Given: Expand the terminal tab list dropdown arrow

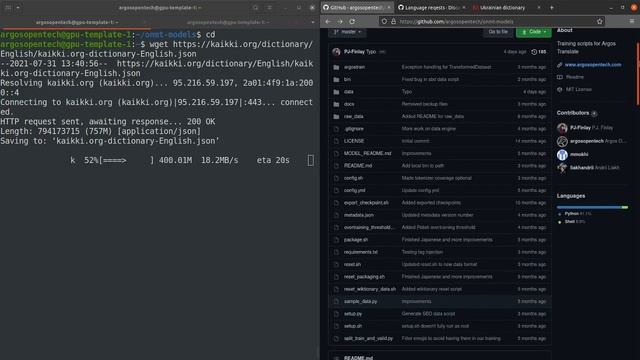Looking at the screenshot, I should pos(313,22).
